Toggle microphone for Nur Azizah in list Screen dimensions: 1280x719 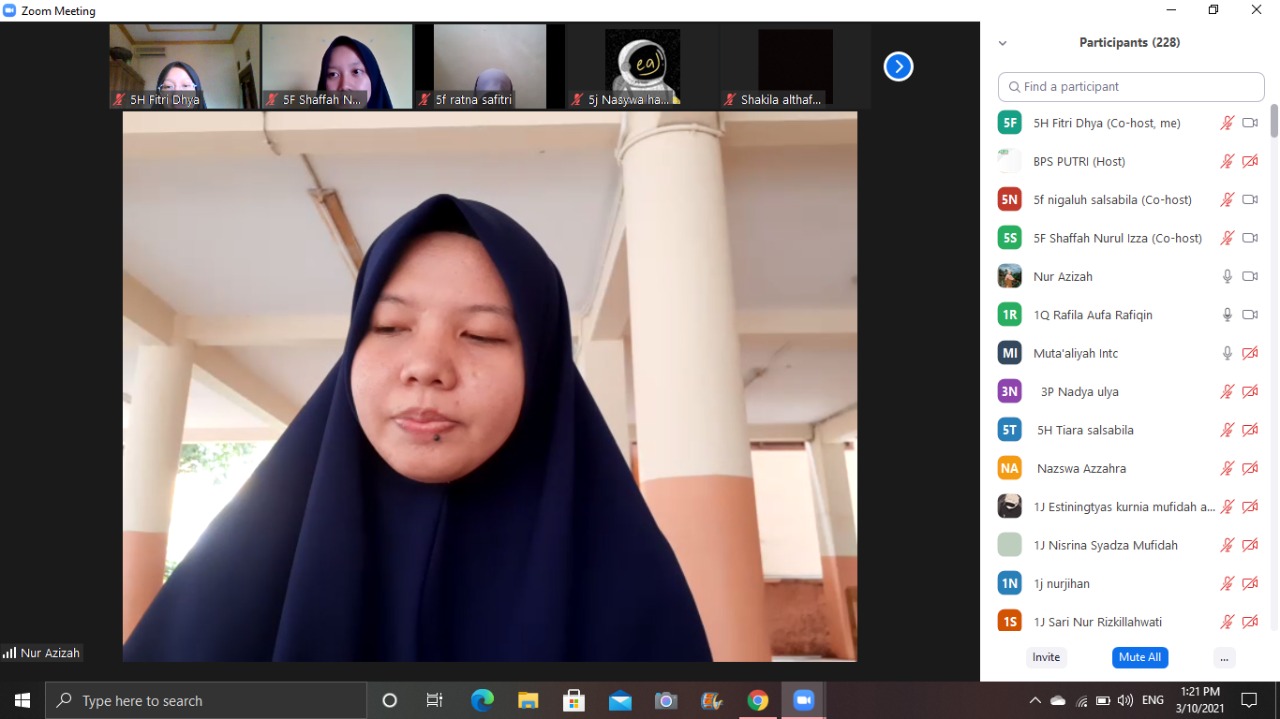click(1227, 277)
